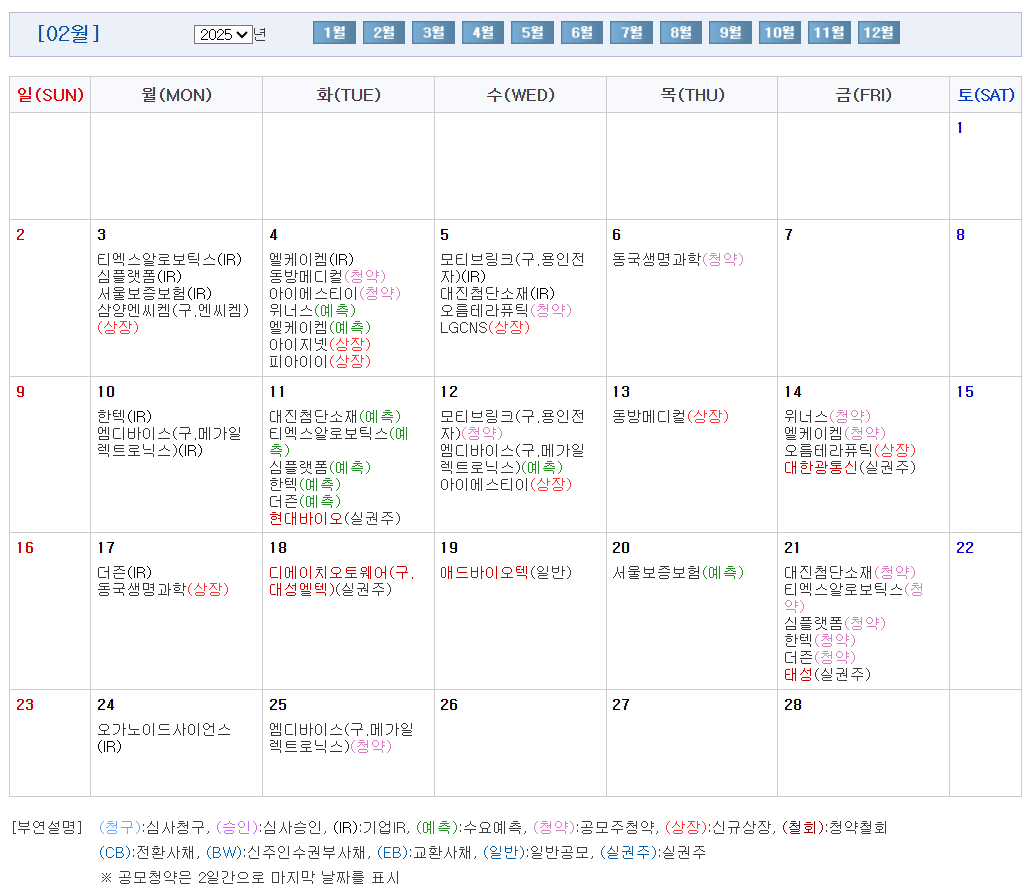Go to the 10월 month button

[x=779, y=32]
